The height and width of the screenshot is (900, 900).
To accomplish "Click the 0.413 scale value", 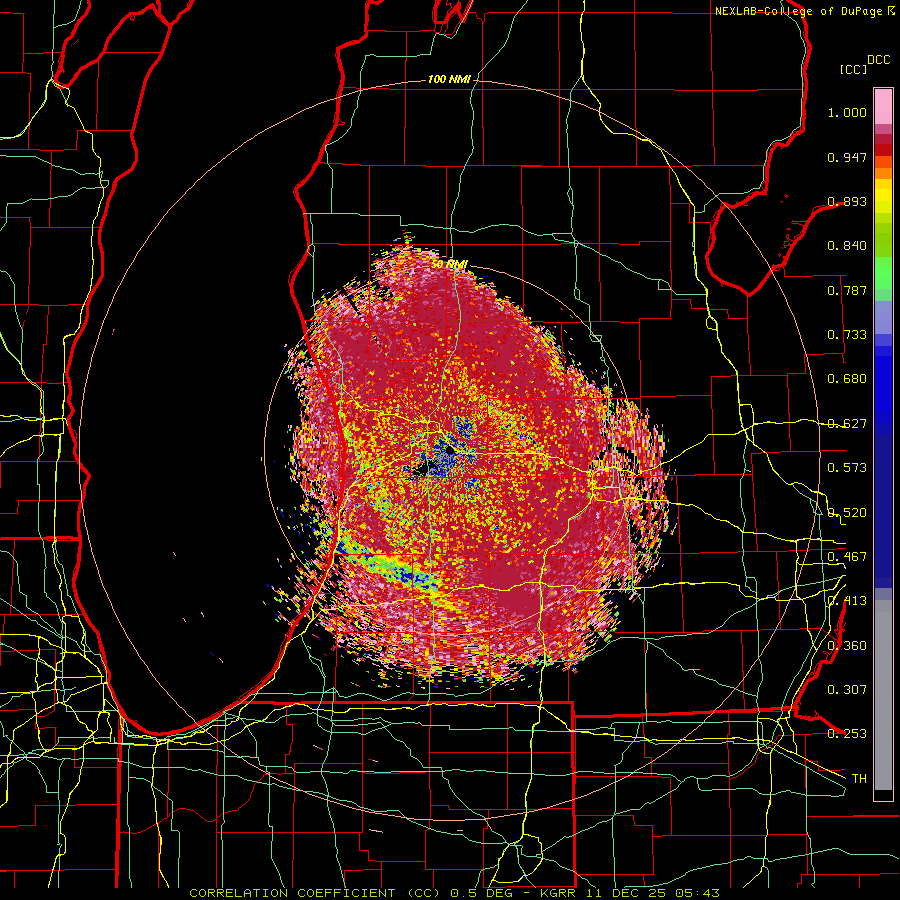I will pos(847,601).
